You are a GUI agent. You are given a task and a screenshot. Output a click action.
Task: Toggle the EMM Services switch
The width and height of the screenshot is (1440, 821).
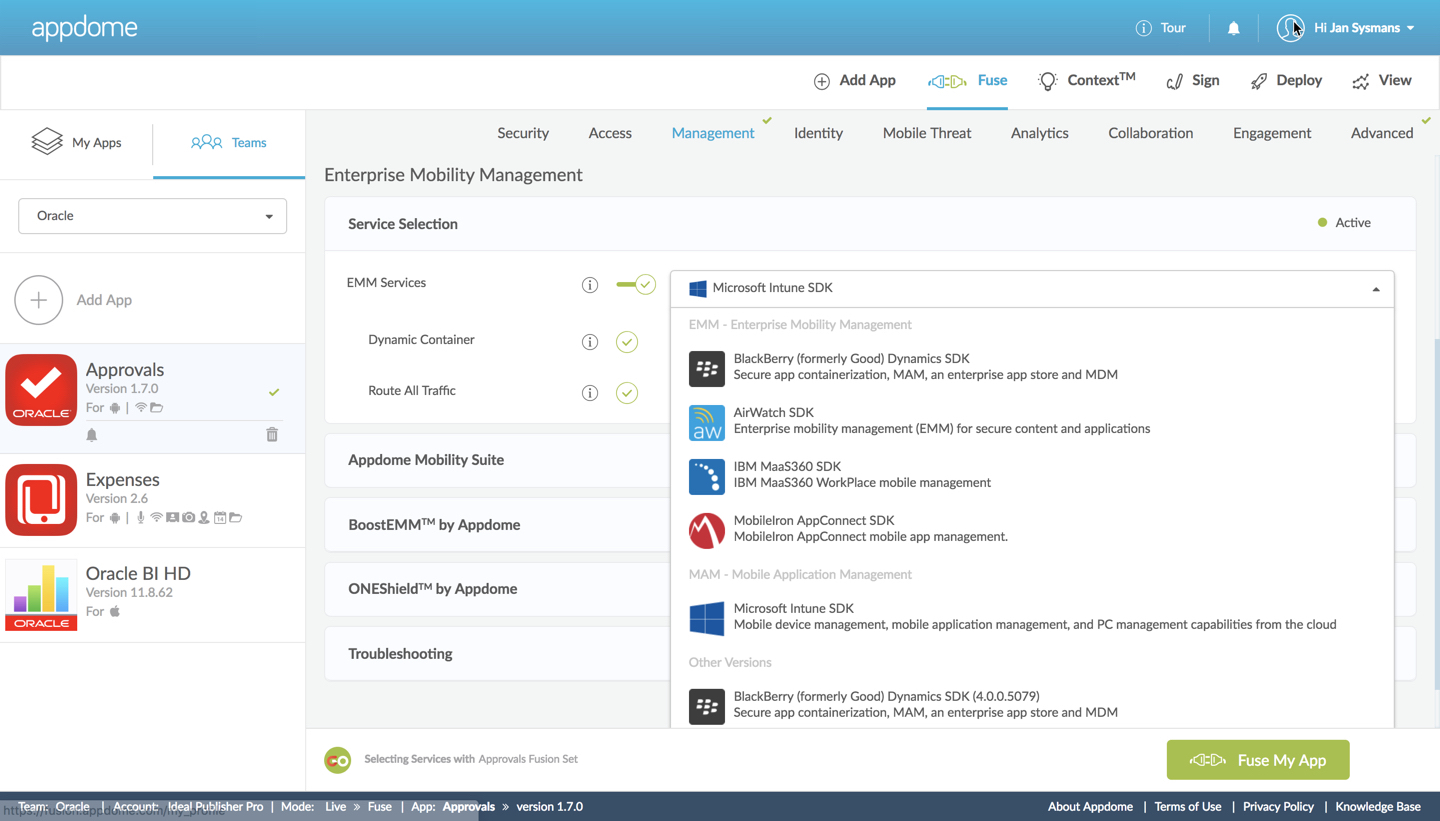635,285
